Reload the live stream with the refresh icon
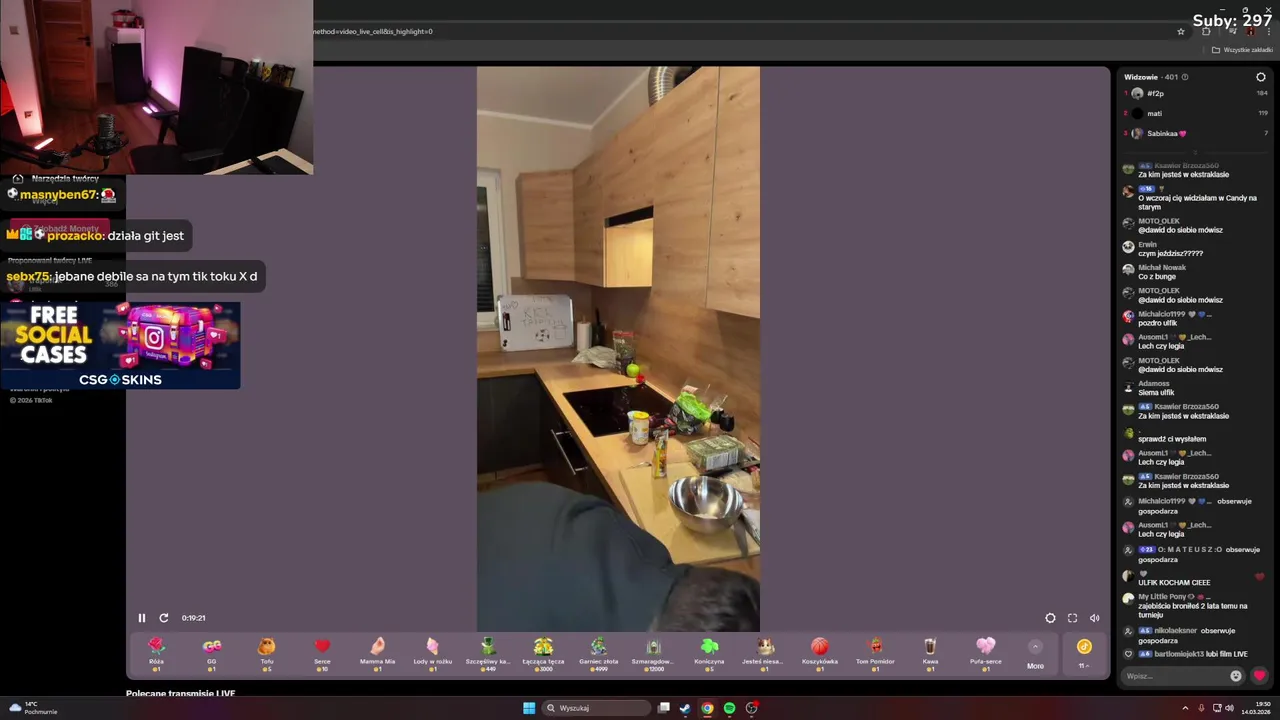Viewport: 1280px width, 720px height. [x=164, y=618]
